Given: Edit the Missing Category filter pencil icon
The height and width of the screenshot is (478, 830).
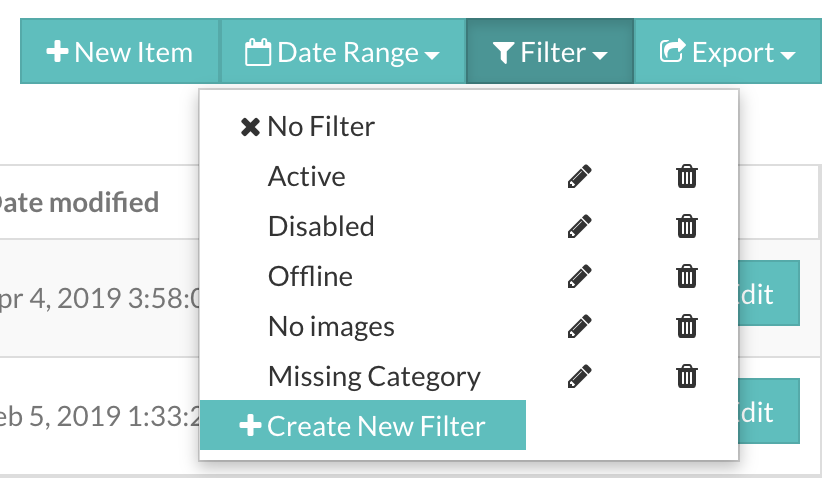Looking at the screenshot, I should (x=580, y=376).
